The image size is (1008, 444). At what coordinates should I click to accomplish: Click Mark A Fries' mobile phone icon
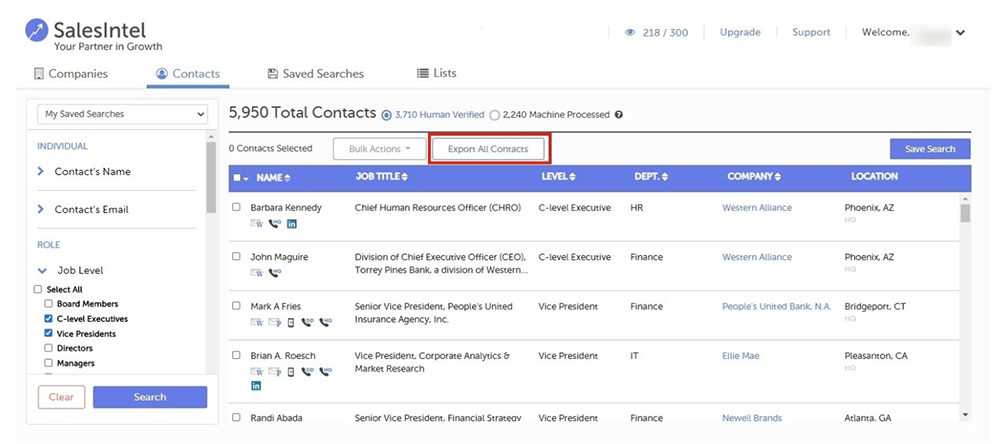point(291,322)
